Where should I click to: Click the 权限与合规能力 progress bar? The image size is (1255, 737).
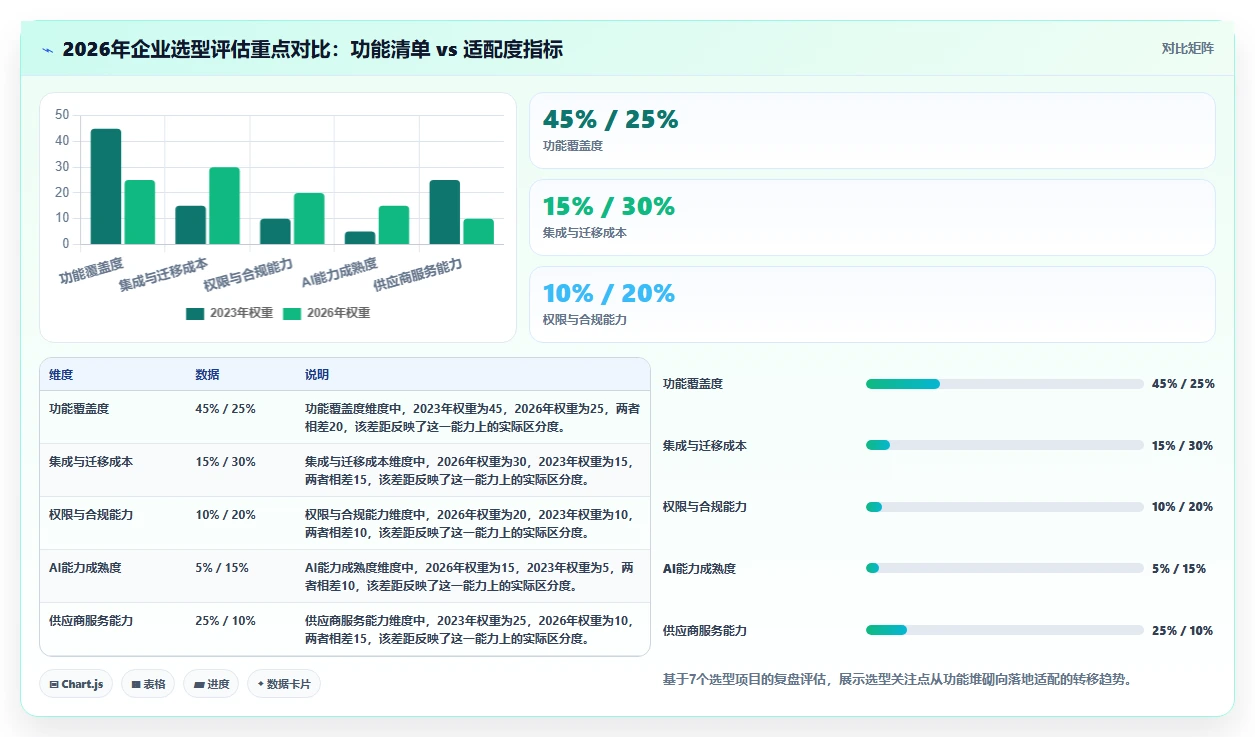coord(1004,507)
